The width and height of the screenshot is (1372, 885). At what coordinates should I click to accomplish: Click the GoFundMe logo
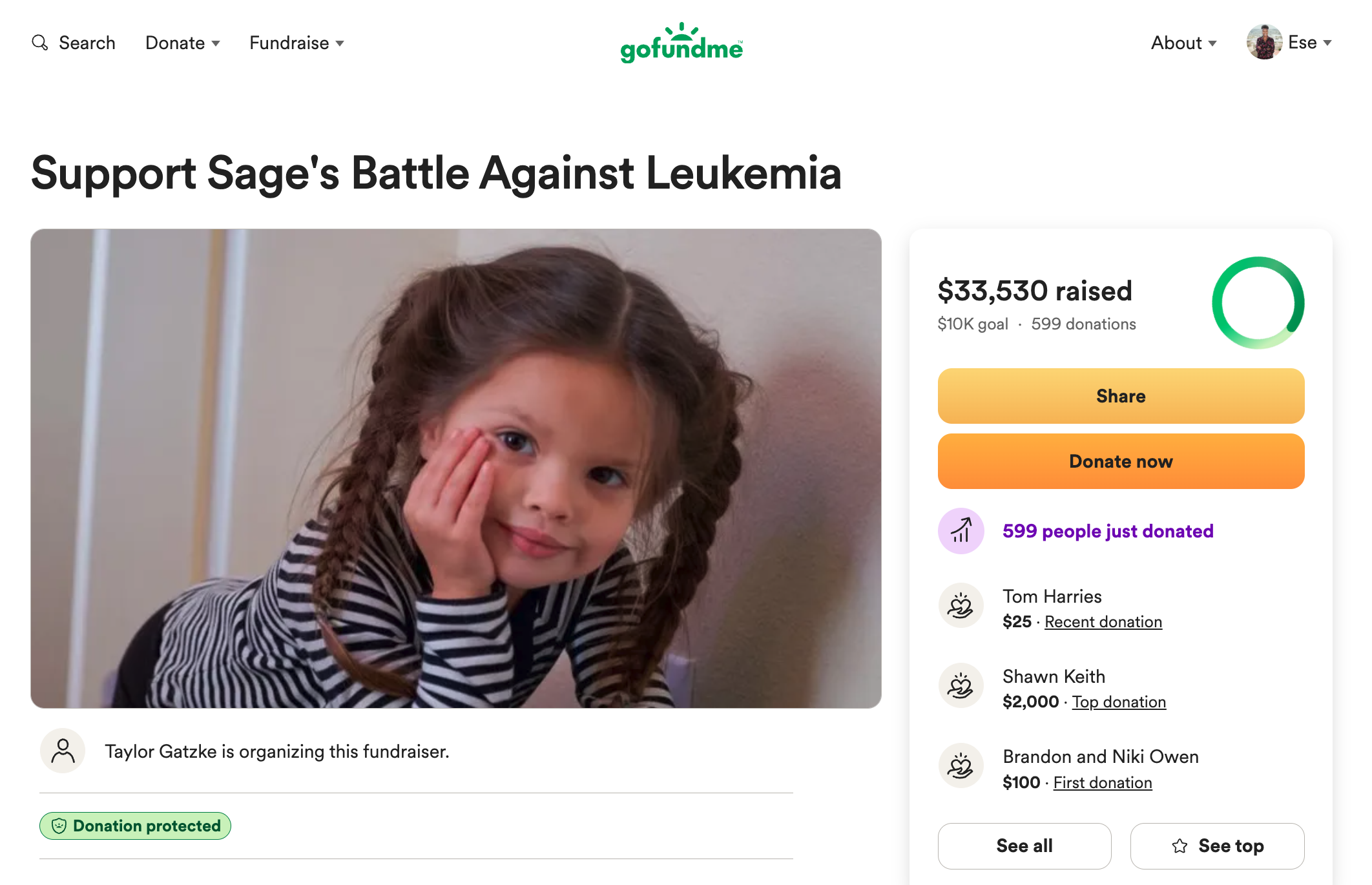(x=681, y=43)
